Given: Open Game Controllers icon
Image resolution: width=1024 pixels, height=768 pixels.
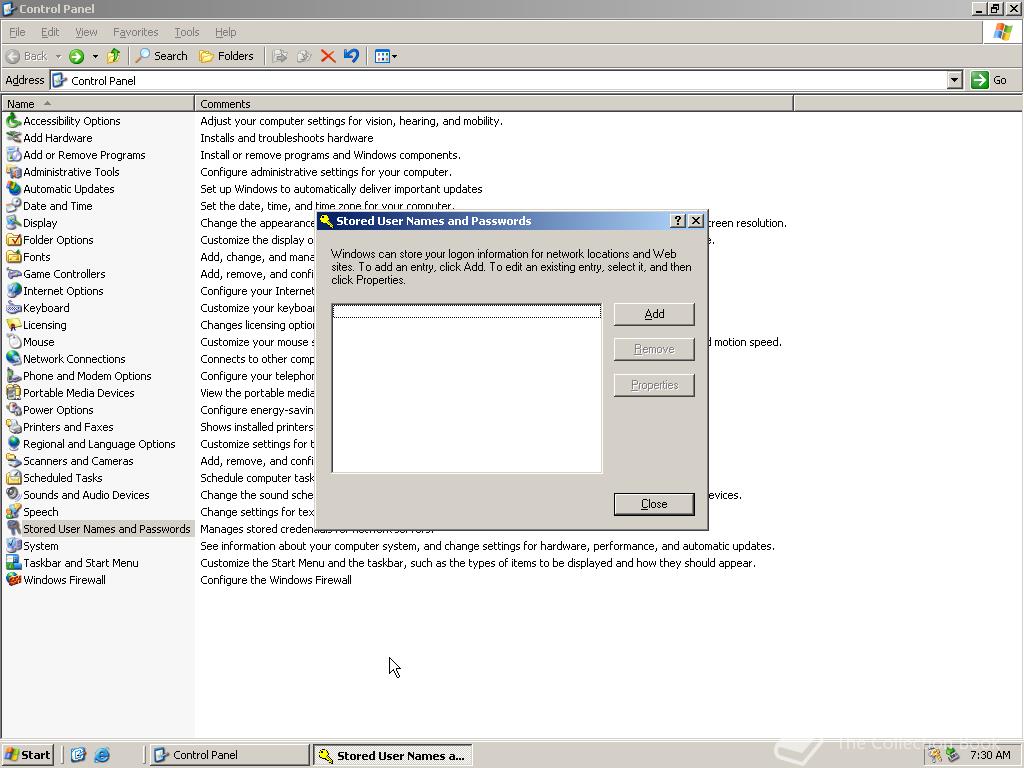Looking at the screenshot, I should pos(14,274).
